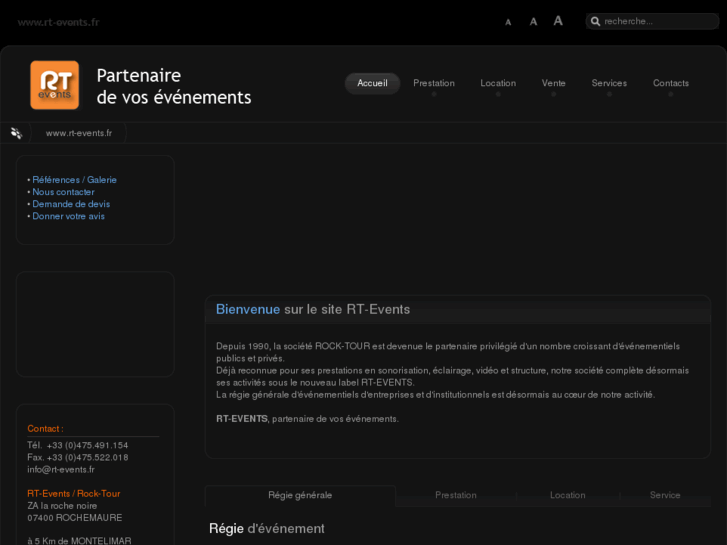Image resolution: width=727 pixels, height=545 pixels.
Task: Click the info@rt-events.fr email address
Action: (61, 469)
